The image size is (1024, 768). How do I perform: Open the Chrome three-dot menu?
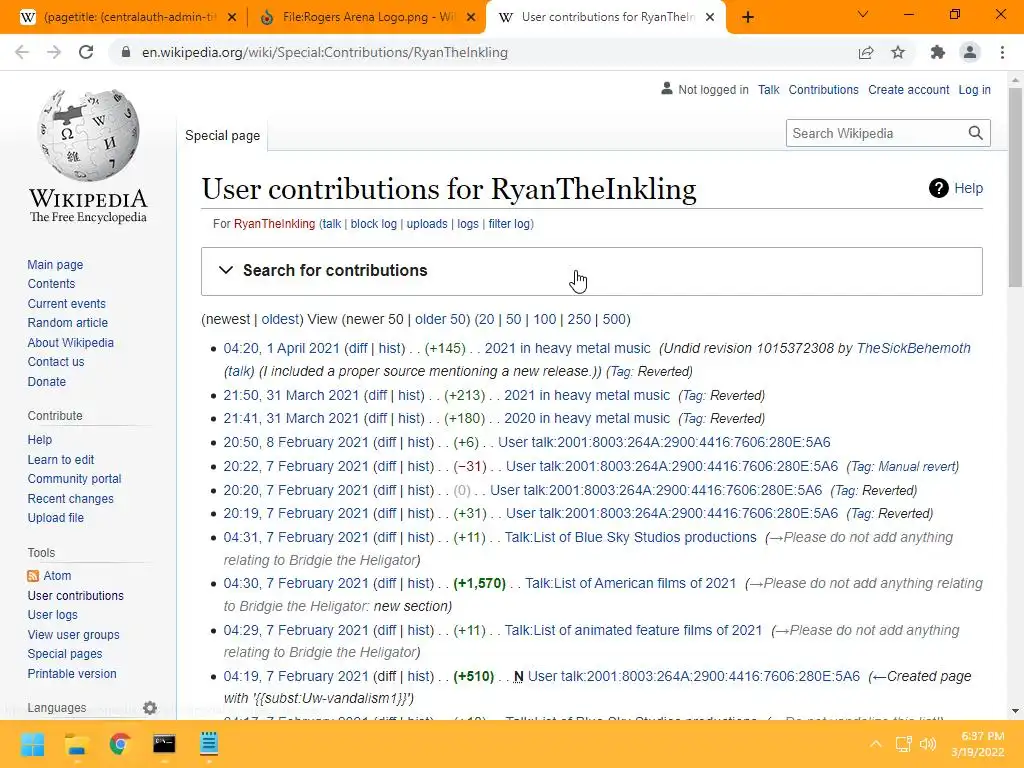(x=1002, y=52)
